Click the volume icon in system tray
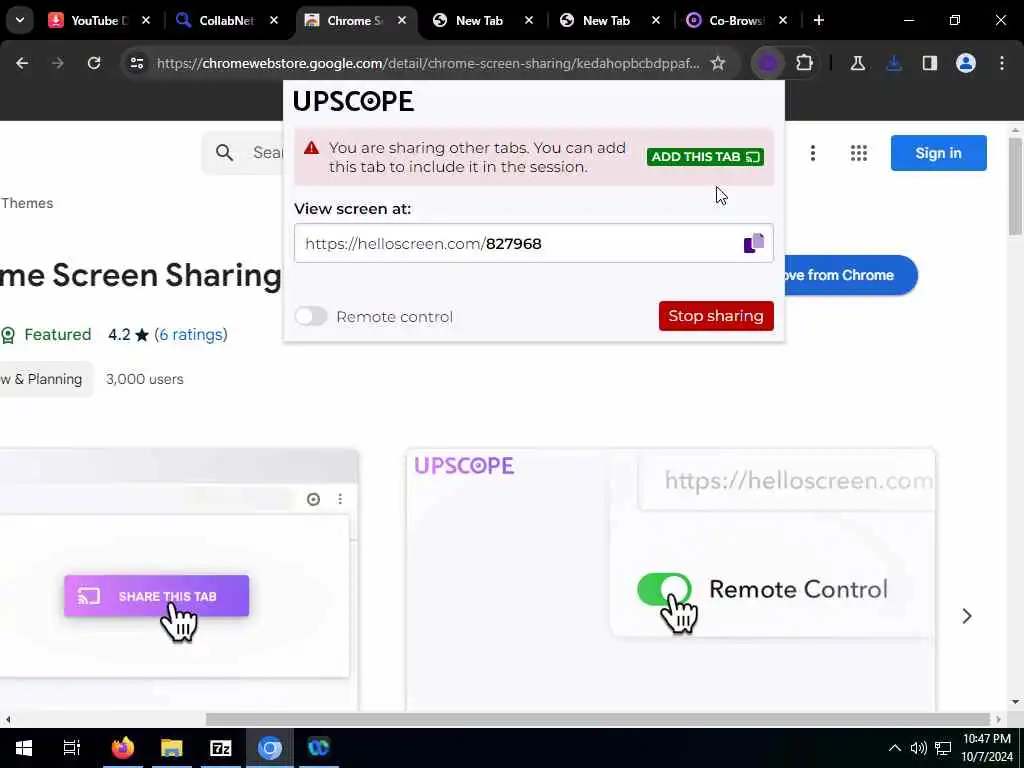This screenshot has height=768, width=1024. (x=918, y=748)
